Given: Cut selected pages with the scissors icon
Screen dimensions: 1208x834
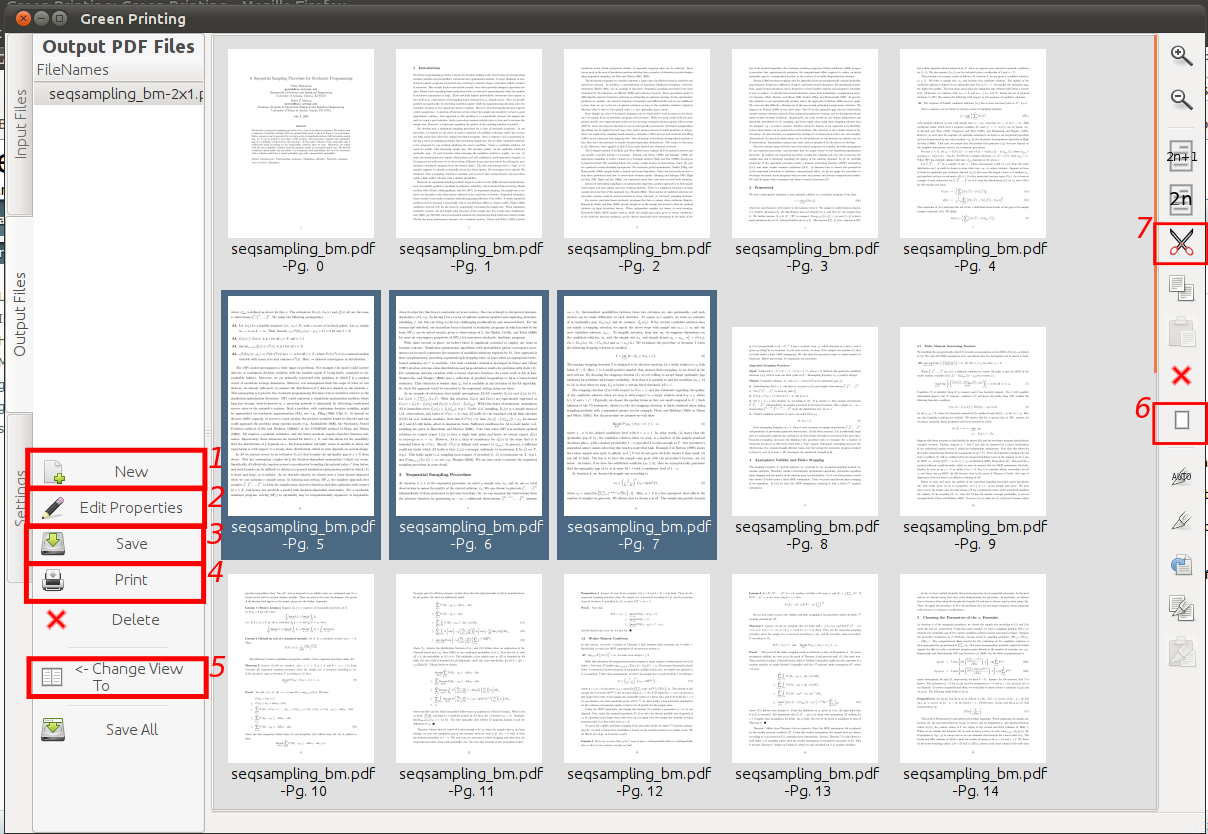Looking at the screenshot, I should coord(1182,243).
